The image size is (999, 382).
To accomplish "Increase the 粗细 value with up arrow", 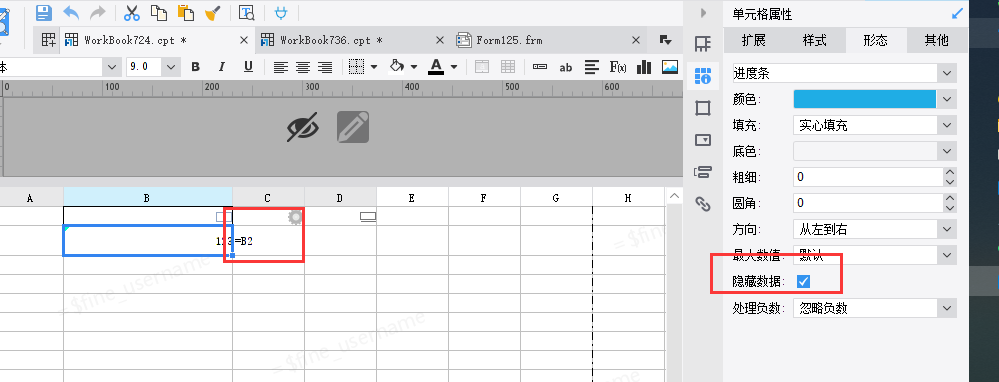I will click(950, 172).
